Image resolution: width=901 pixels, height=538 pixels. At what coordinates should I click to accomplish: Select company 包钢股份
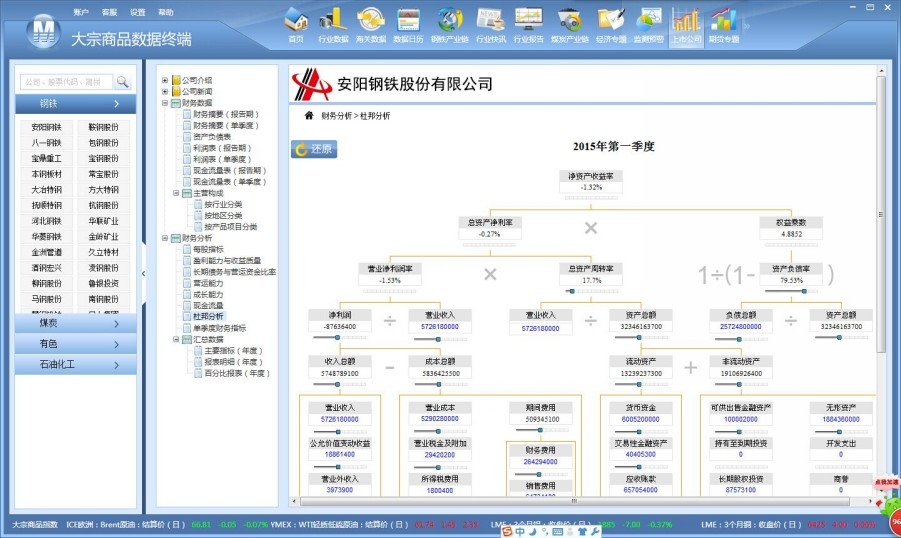[103, 143]
